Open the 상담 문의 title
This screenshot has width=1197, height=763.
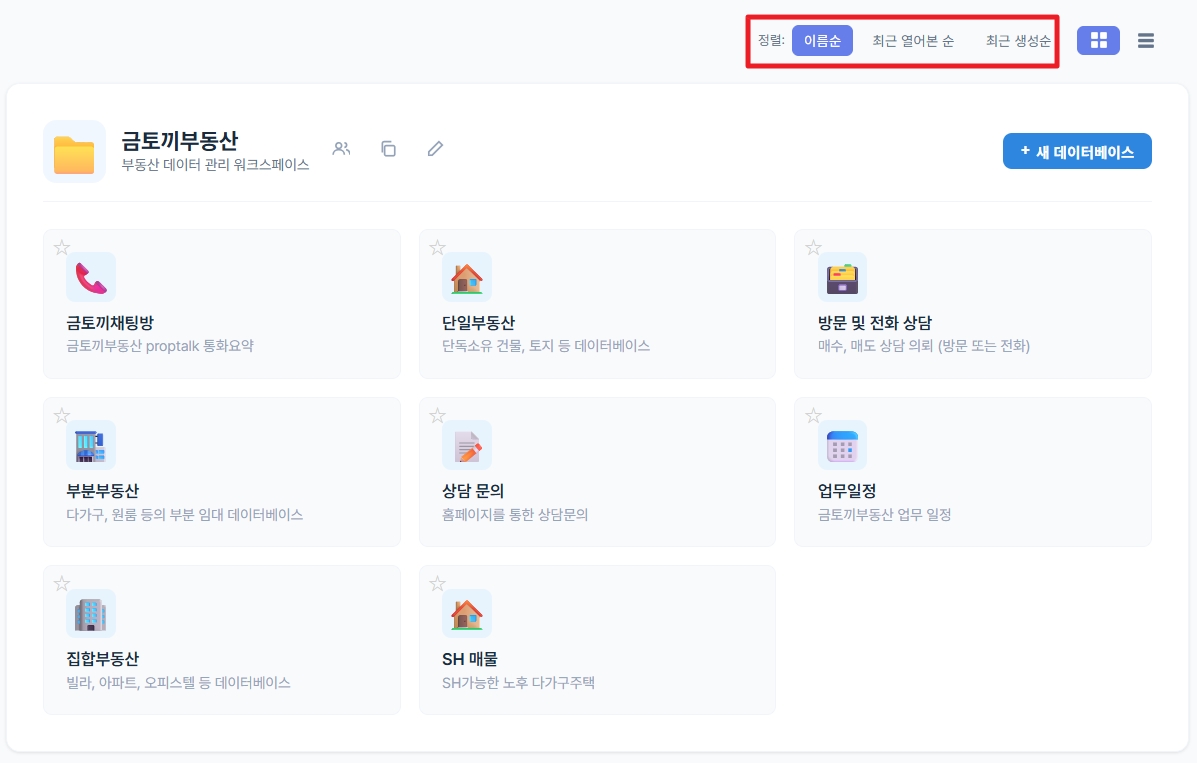coord(473,491)
